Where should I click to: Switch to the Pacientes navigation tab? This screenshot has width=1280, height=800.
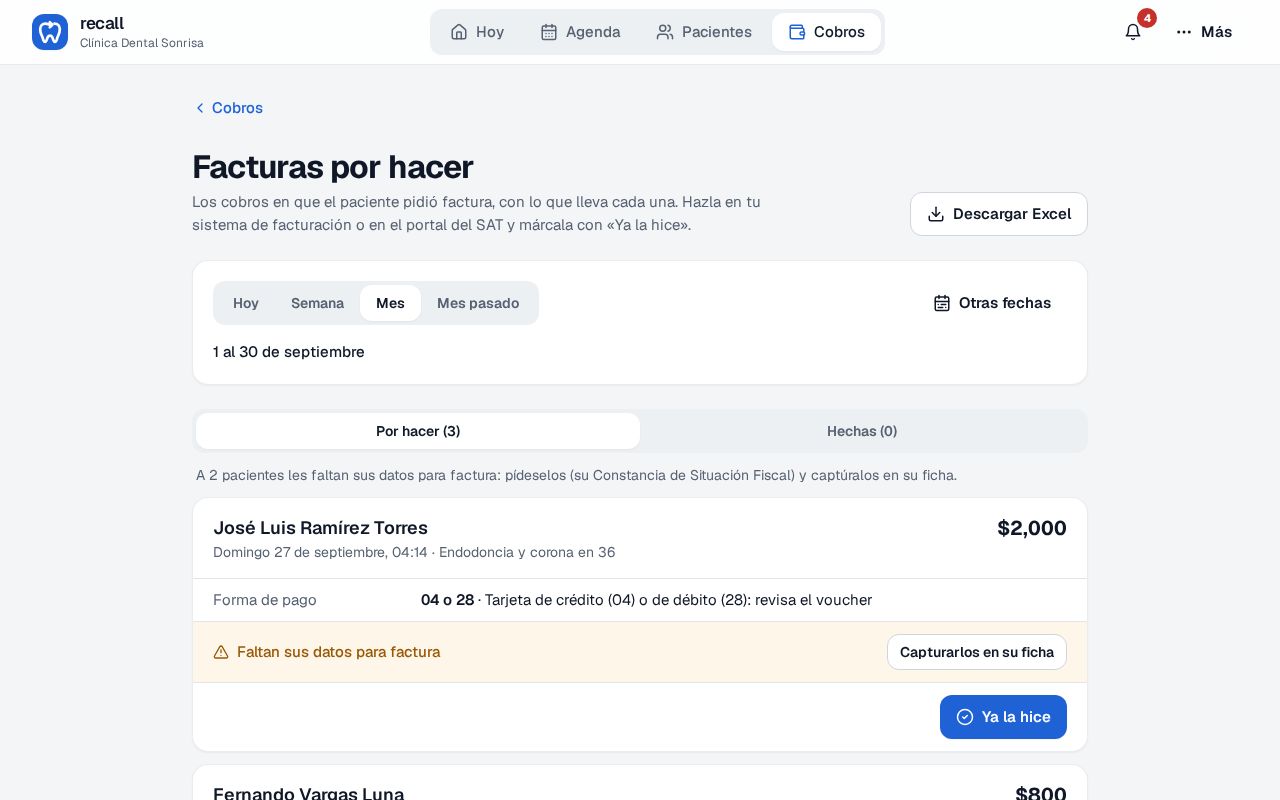[x=704, y=32]
